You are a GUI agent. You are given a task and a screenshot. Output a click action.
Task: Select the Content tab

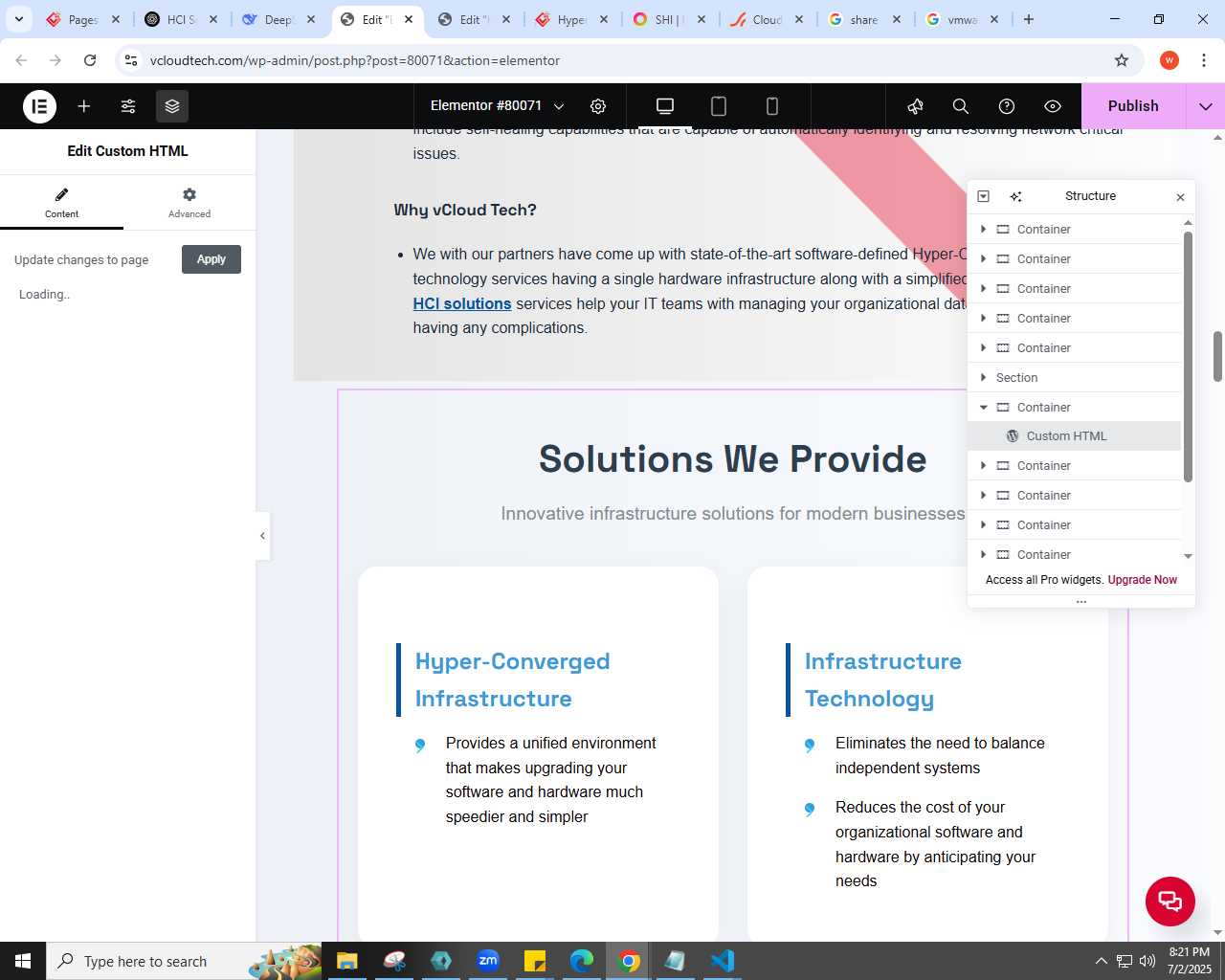point(62,203)
